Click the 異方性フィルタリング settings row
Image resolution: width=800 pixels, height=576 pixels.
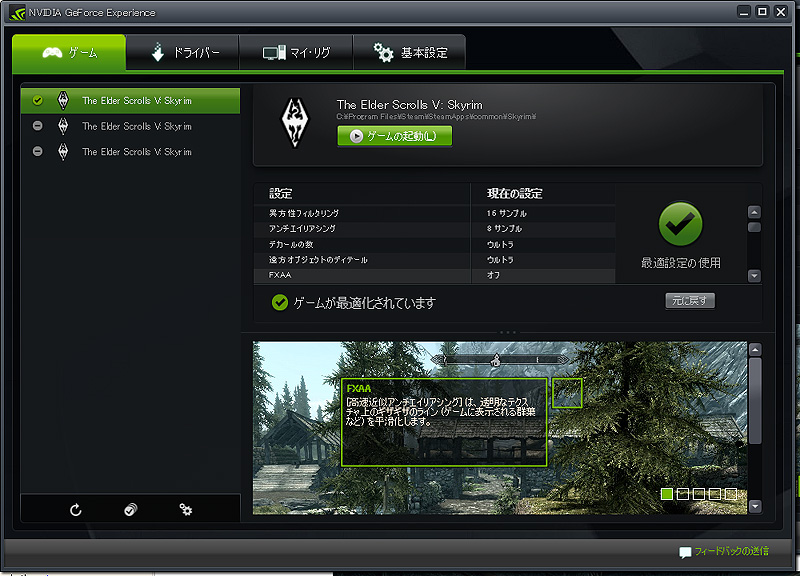pos(434,213)
